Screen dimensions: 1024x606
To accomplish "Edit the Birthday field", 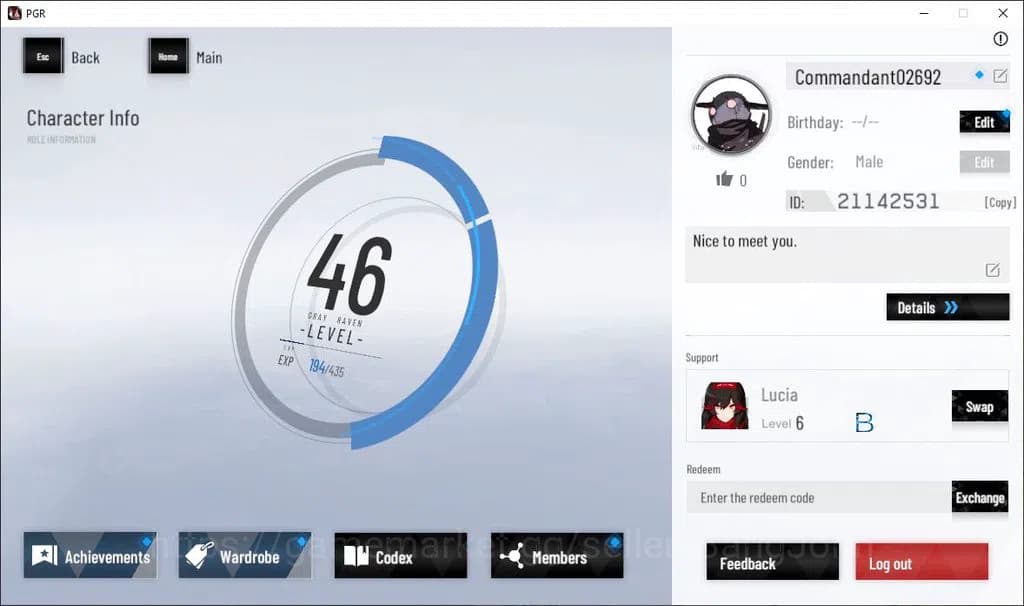I will pyautogui.click(x=984, y=122).
